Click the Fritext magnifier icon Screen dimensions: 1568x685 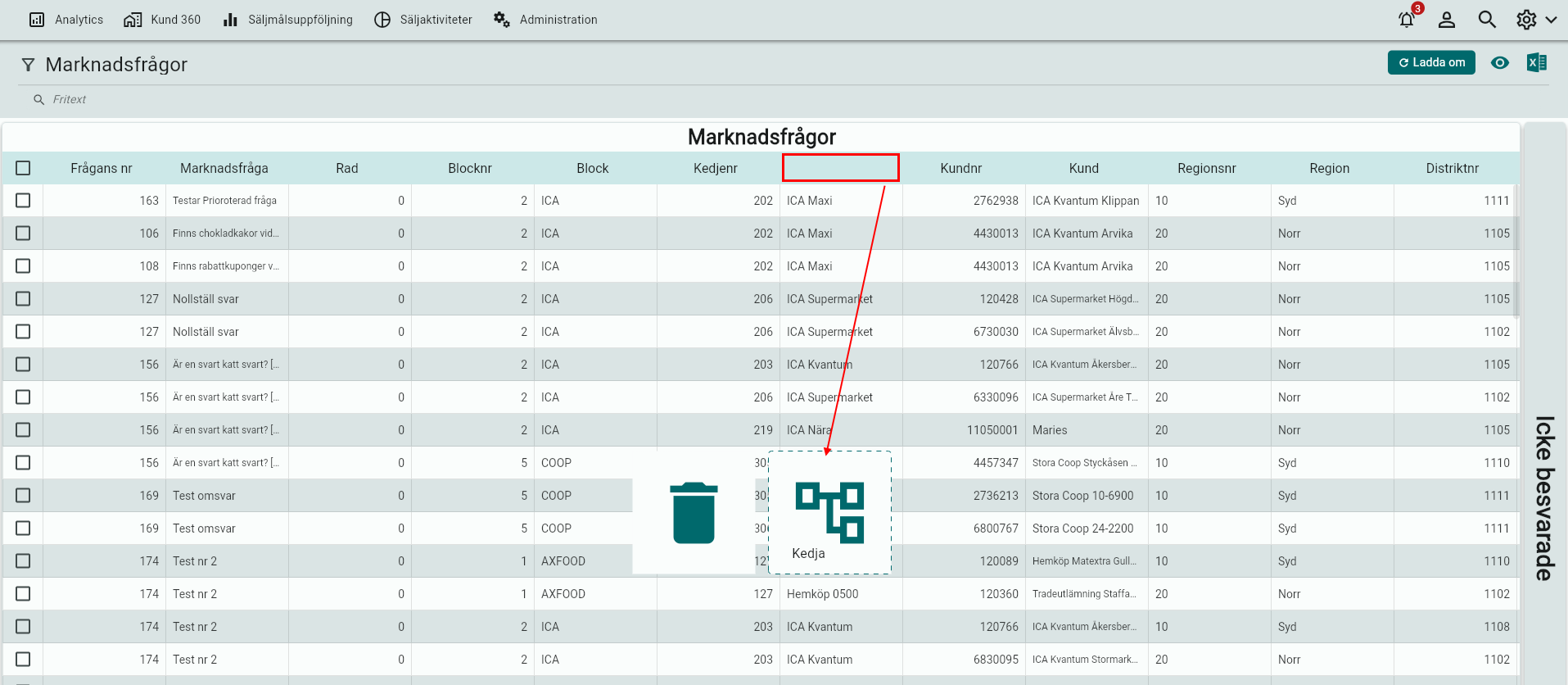point(38,99)
